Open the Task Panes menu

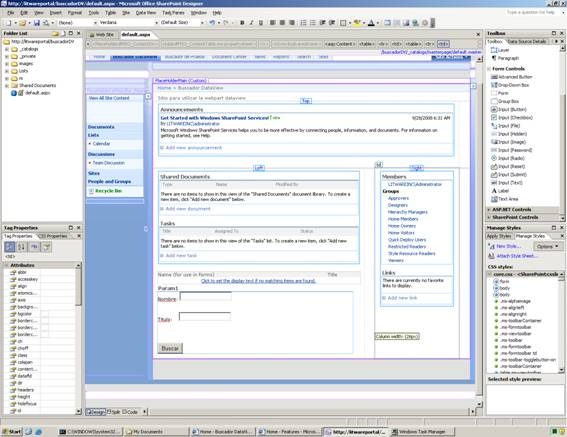pyautogui.click(x=173, y=13)
